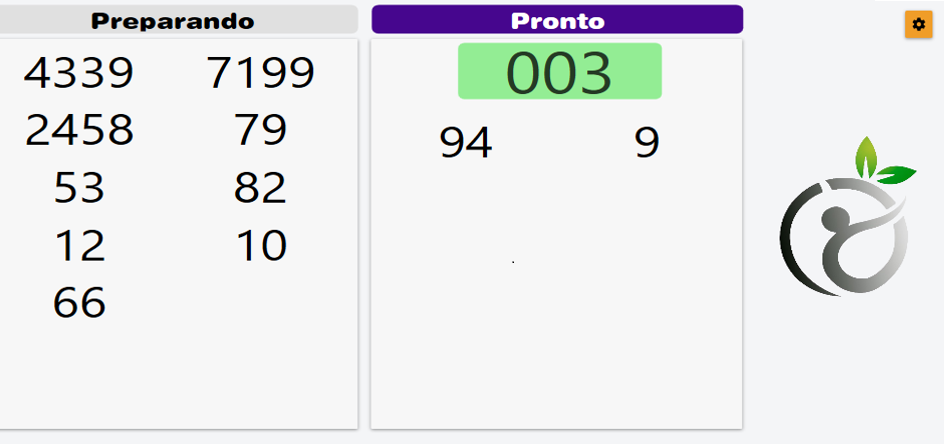Image resolution: width=944 pixels, height=444 pixels.
Task: Select ready order 94
Action: pyautogui.click(x=465, y=142)
